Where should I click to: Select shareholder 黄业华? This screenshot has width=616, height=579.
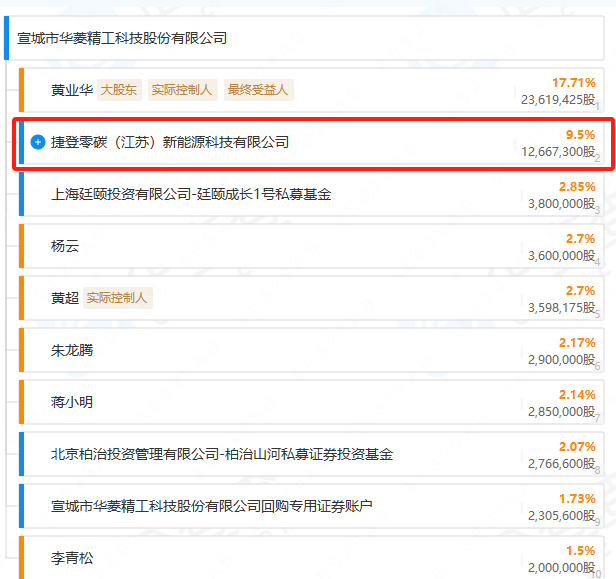(x=72, y=90)
